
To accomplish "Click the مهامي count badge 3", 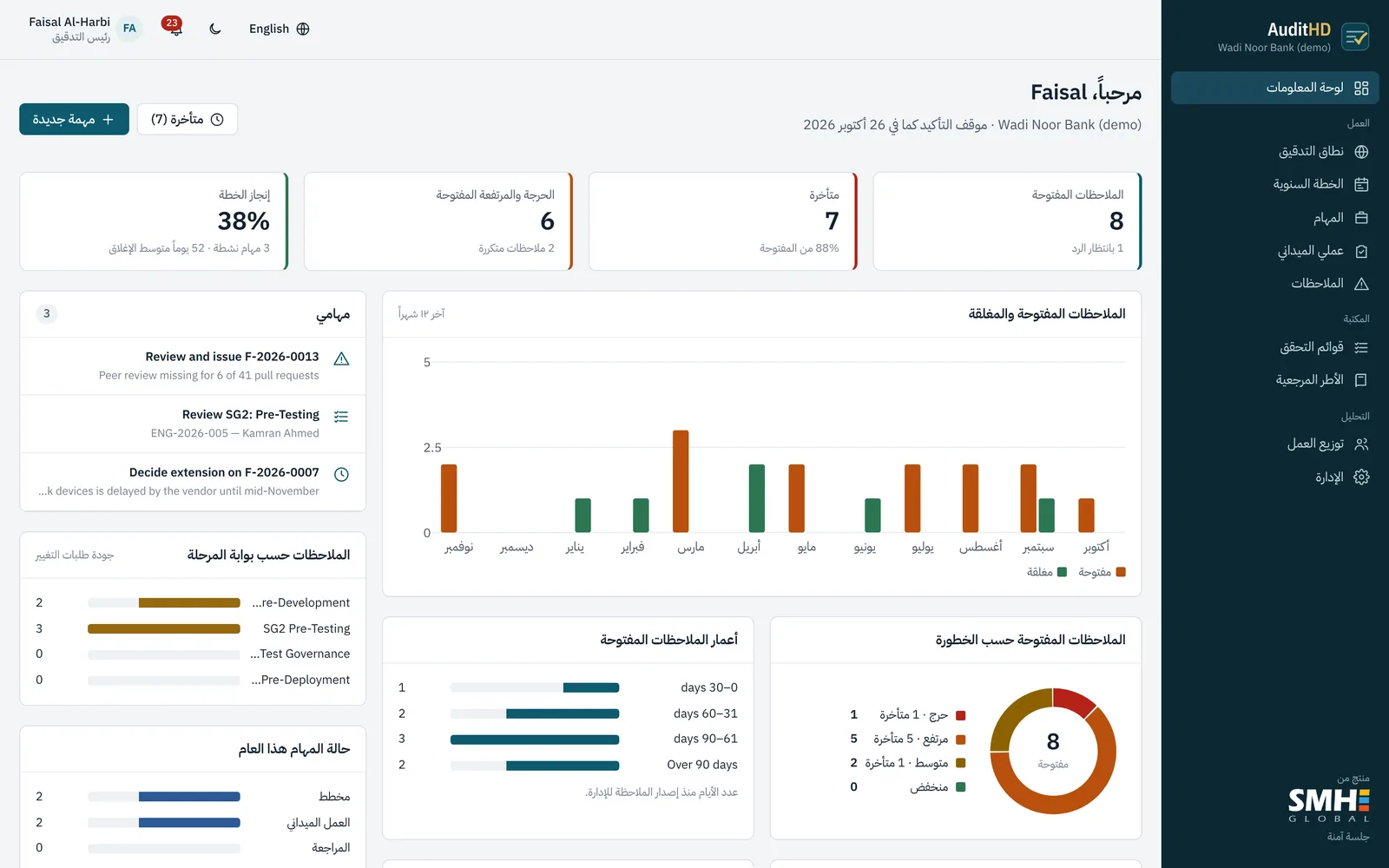I will click(47, 313).
